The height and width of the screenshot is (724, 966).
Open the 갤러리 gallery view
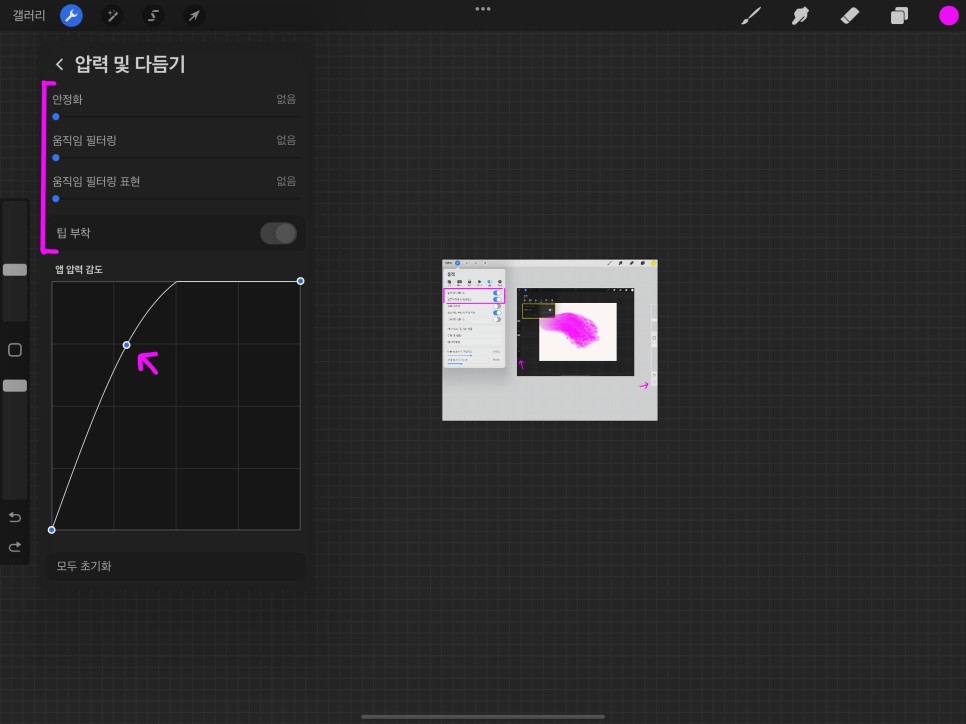tap(29, 15)
